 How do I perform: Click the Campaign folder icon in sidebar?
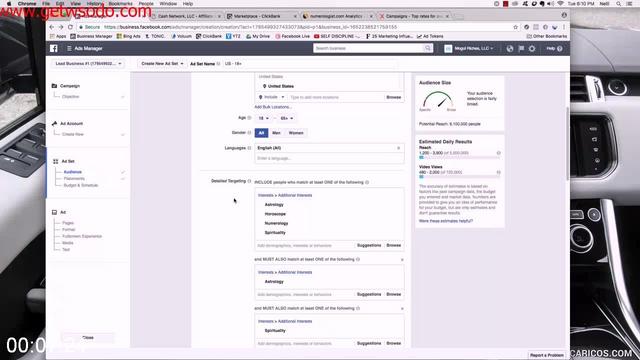tap(54, 86)
